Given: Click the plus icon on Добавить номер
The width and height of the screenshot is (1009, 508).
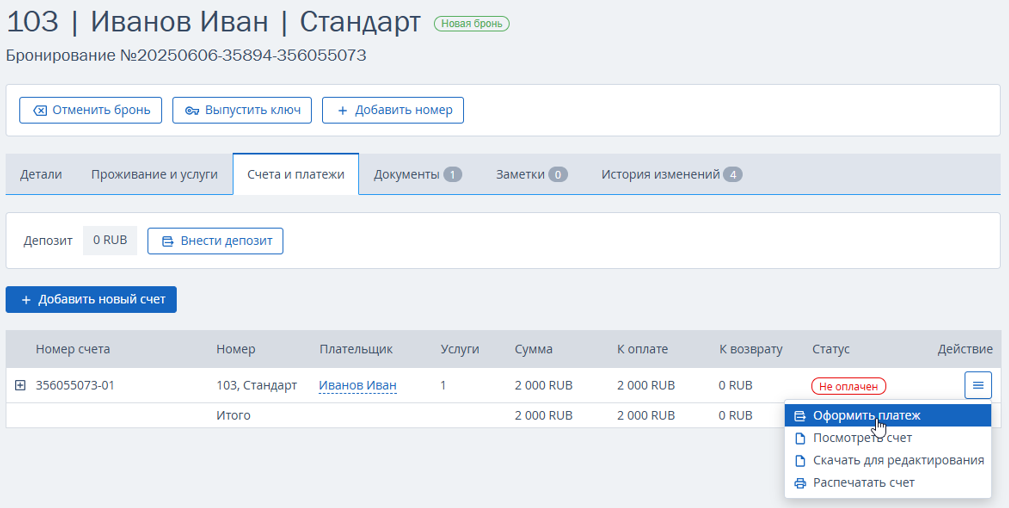Looking at the screenshot, I should click(342, 111).
